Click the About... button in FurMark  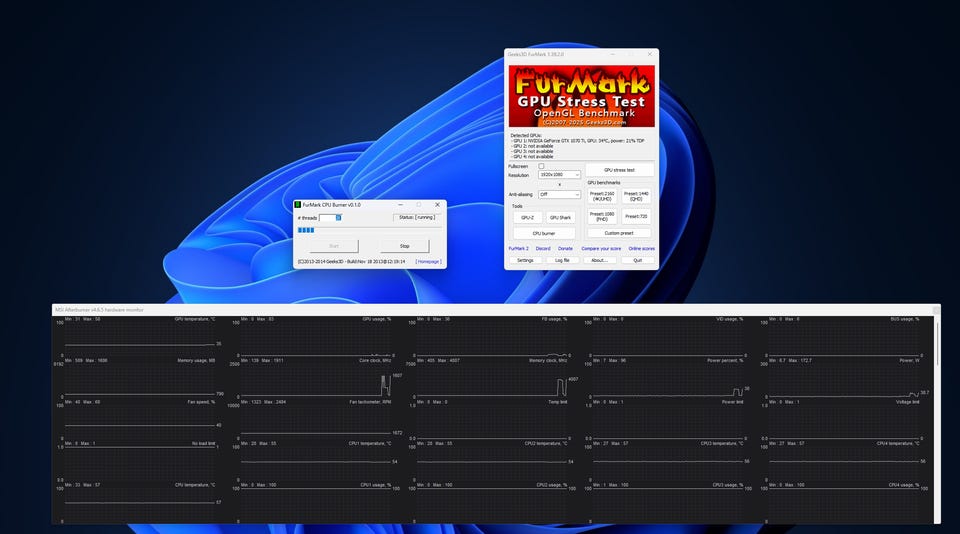(x=599, y=260)
